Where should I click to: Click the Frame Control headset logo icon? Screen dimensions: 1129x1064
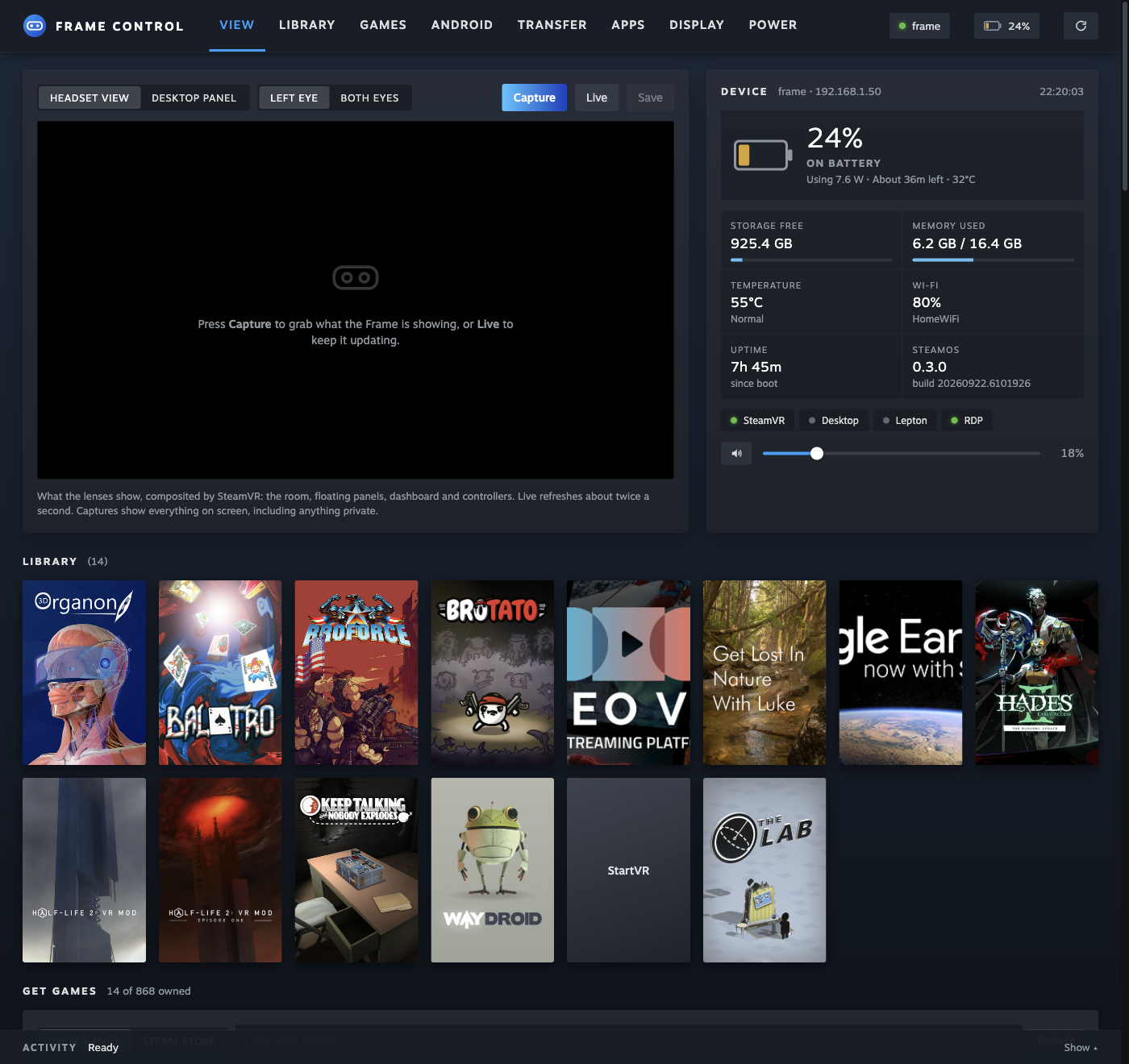pyautogui.click(x=35, y=26)
